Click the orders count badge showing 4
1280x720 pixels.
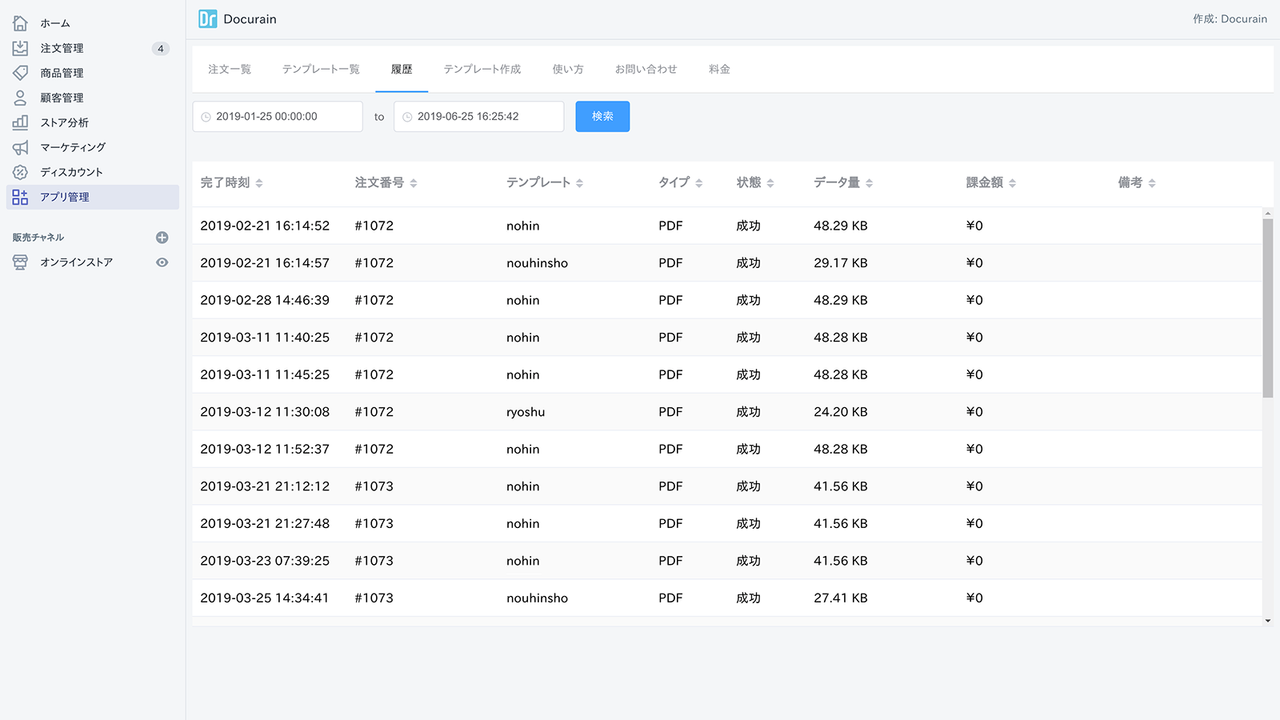click(160, 48)
